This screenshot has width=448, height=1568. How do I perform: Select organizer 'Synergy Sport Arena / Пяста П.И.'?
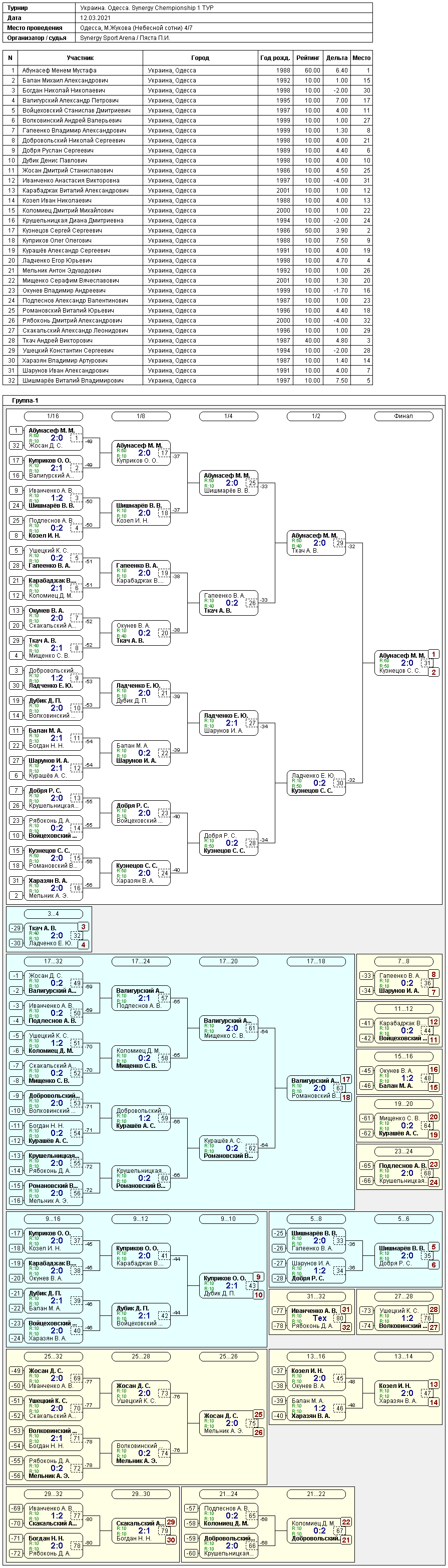coord(125,38)
